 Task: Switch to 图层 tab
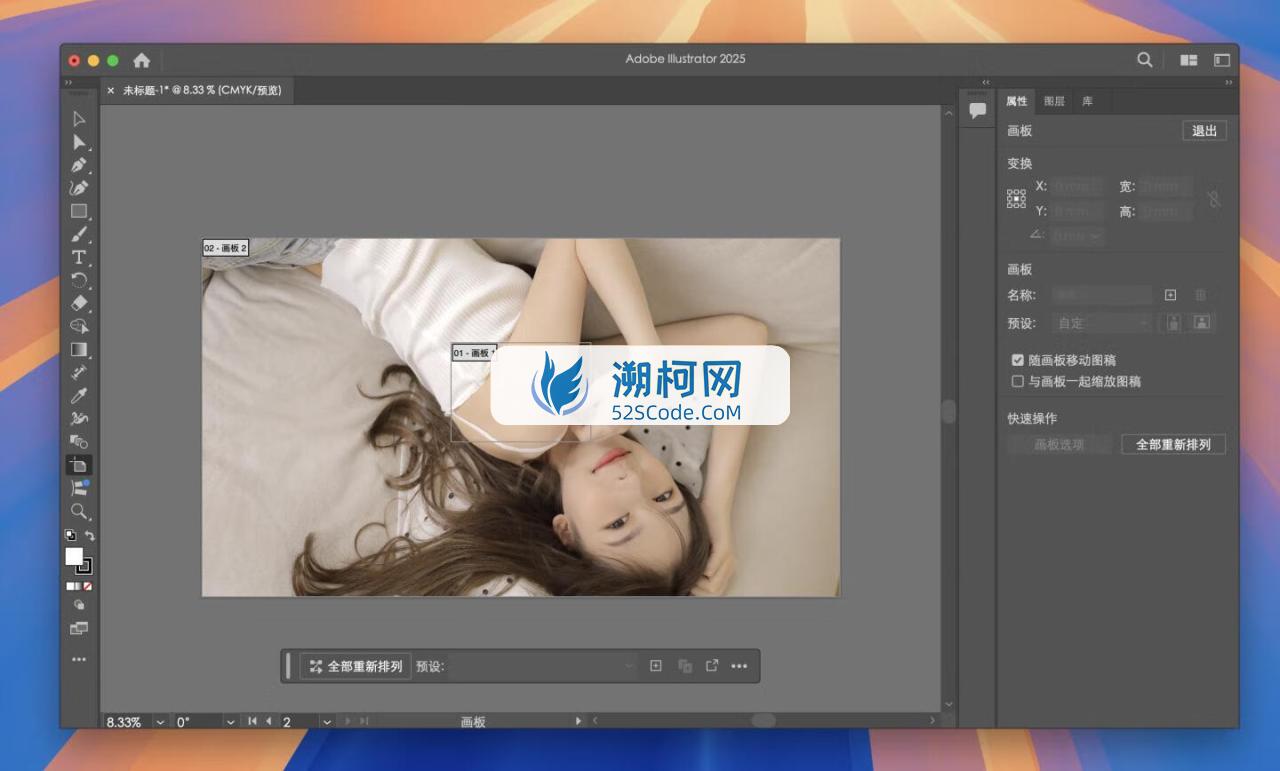tap(1054, 101)
